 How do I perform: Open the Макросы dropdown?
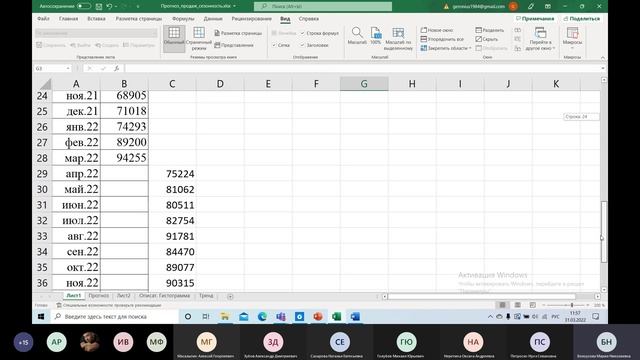[572, 39]
